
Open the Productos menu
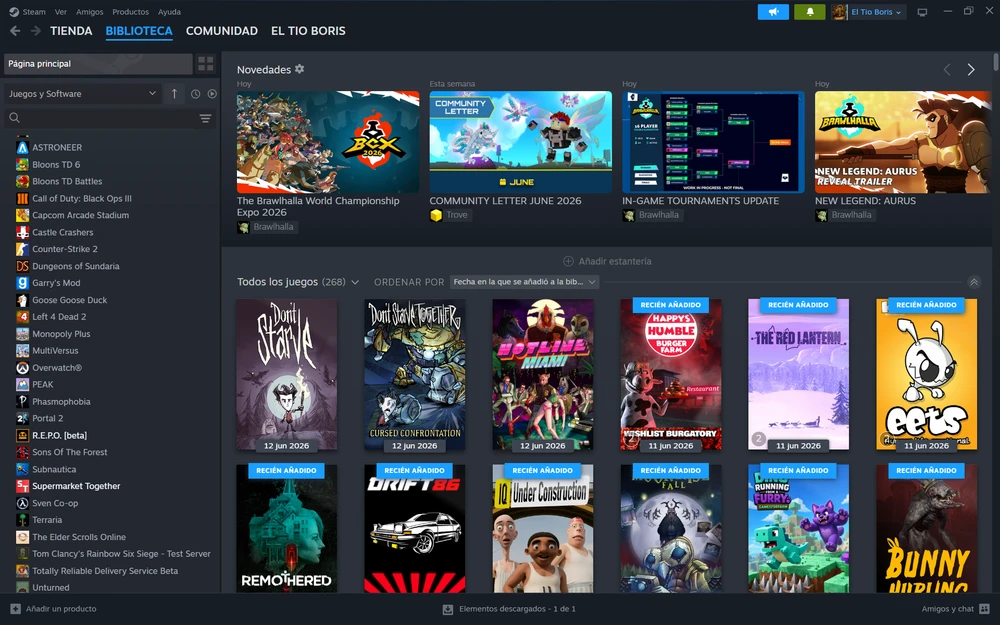point(130,11)
